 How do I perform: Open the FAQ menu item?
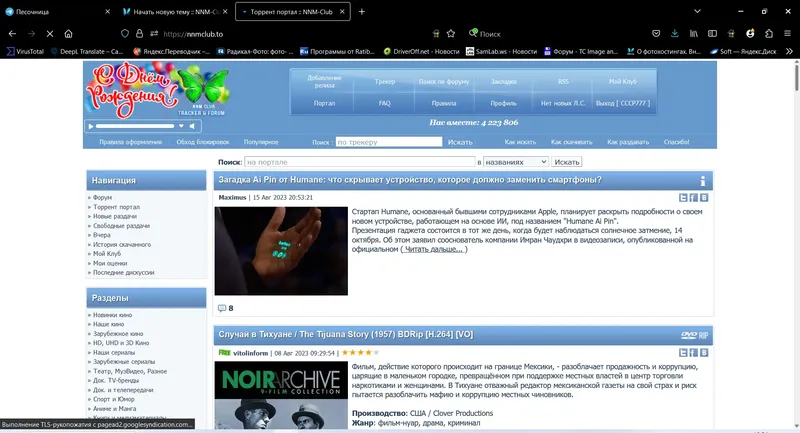385,103
